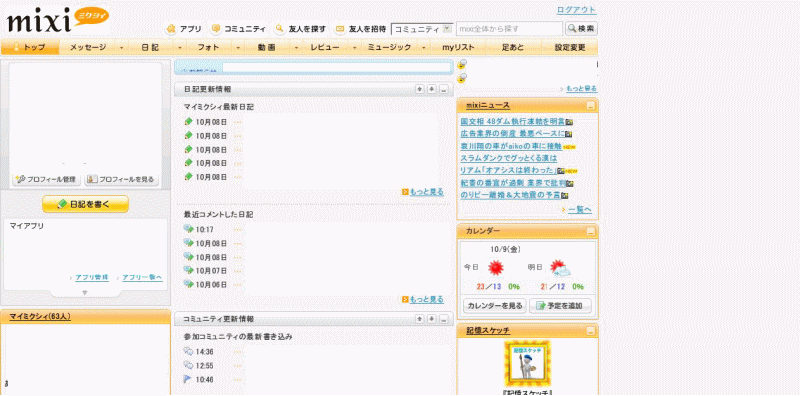Viewport: 800px width, 396px height.
Task: Open 友人を探す header shortcut
Action: [301, 29]
